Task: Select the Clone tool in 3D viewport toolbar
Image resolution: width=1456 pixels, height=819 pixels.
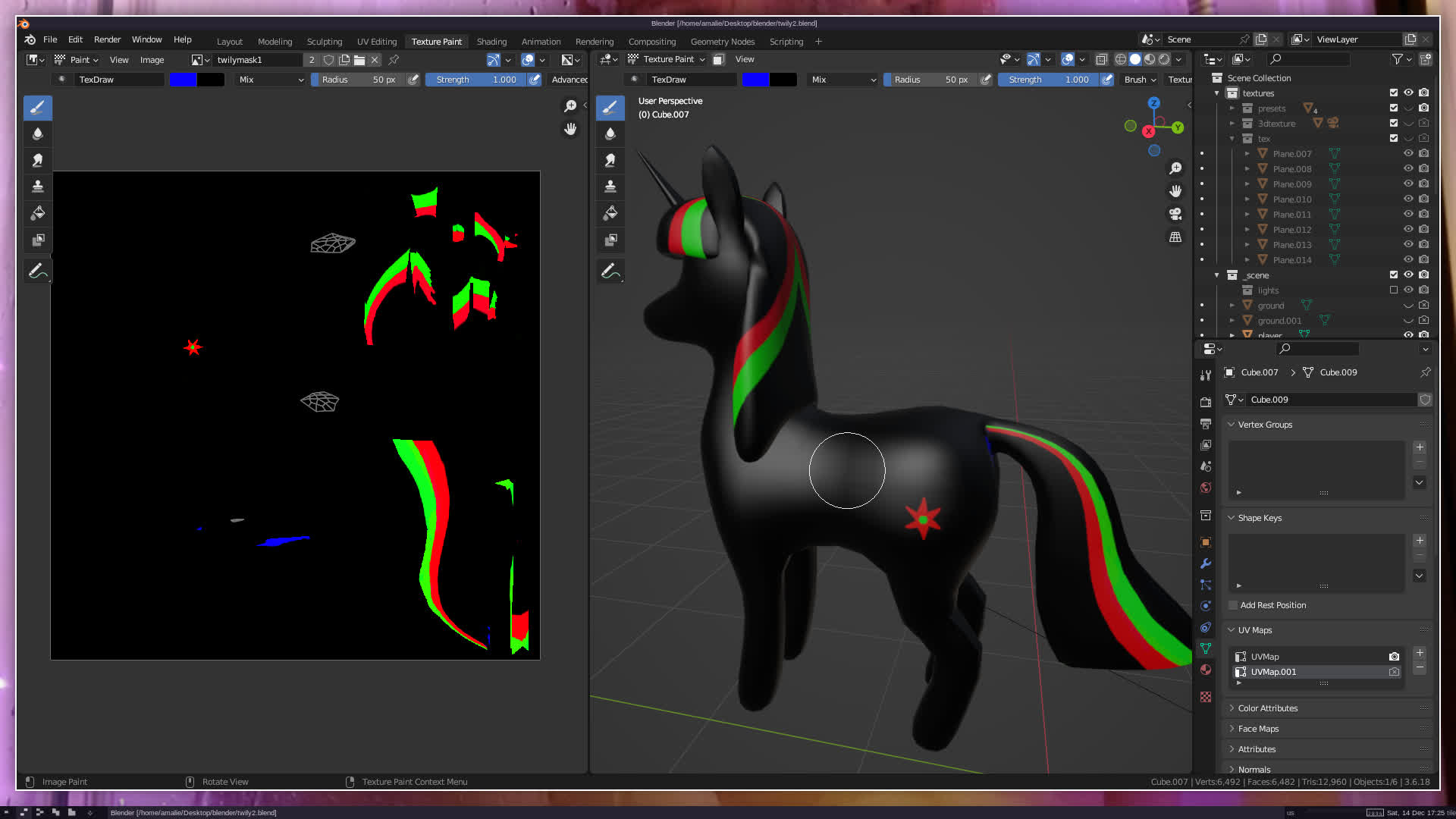Action: [610, 187]
